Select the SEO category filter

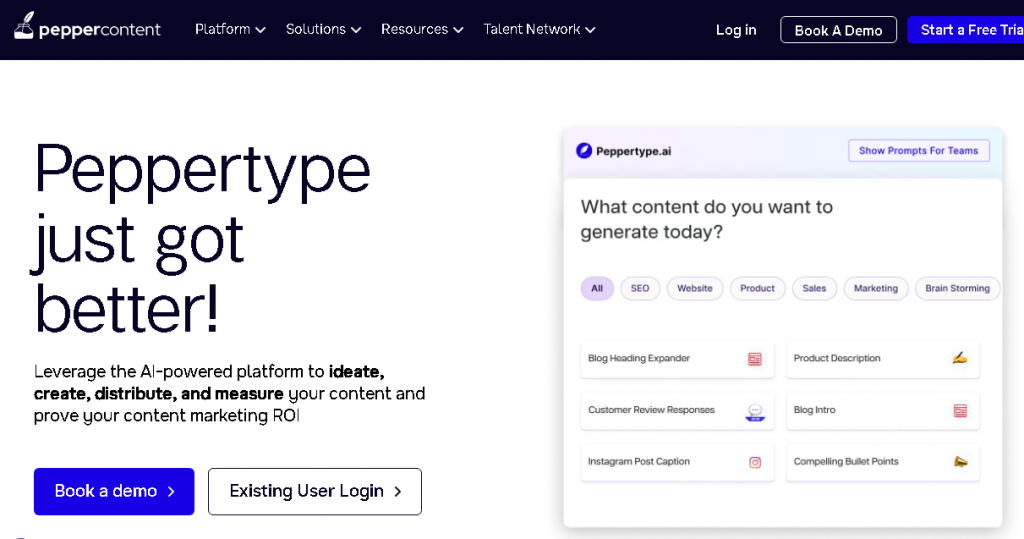point(640,288)
